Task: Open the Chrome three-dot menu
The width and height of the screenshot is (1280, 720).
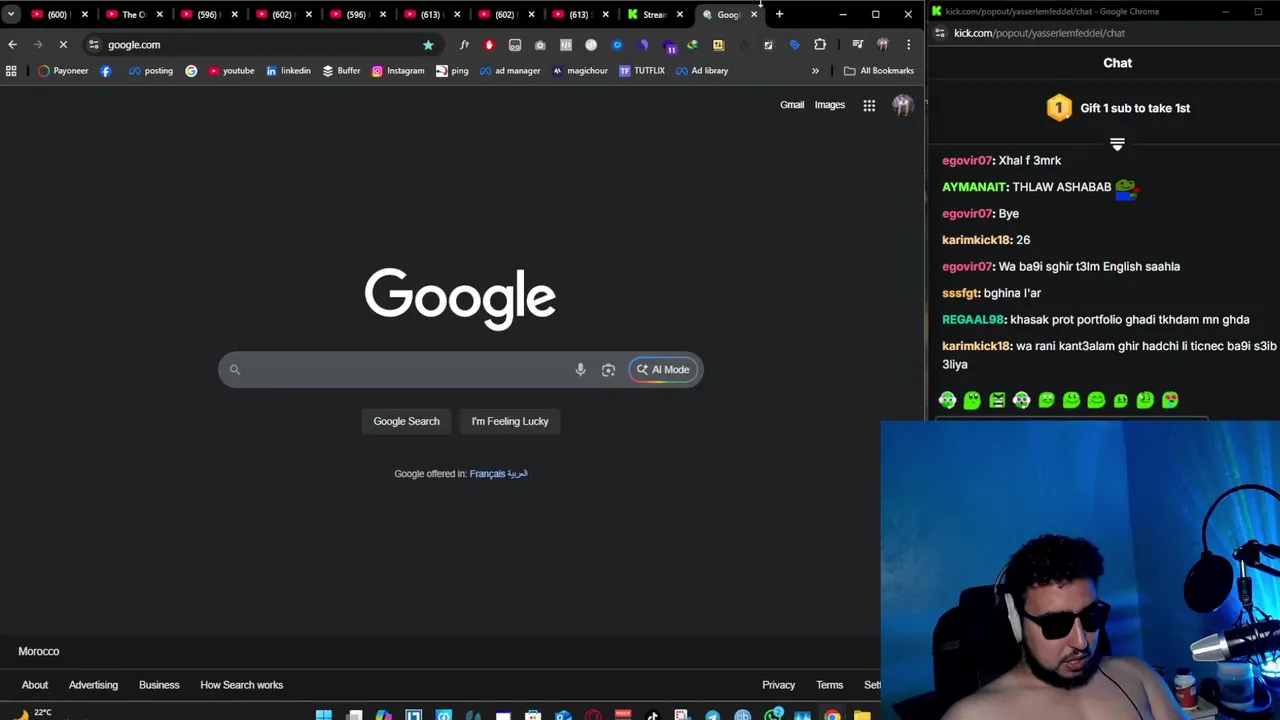Action: click(908, 44)
